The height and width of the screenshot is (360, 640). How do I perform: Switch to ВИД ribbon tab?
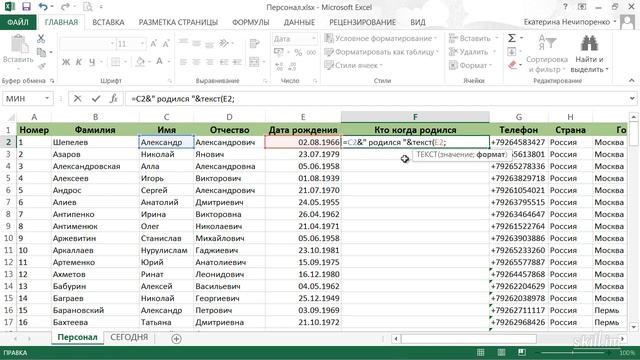pos(418,22)
